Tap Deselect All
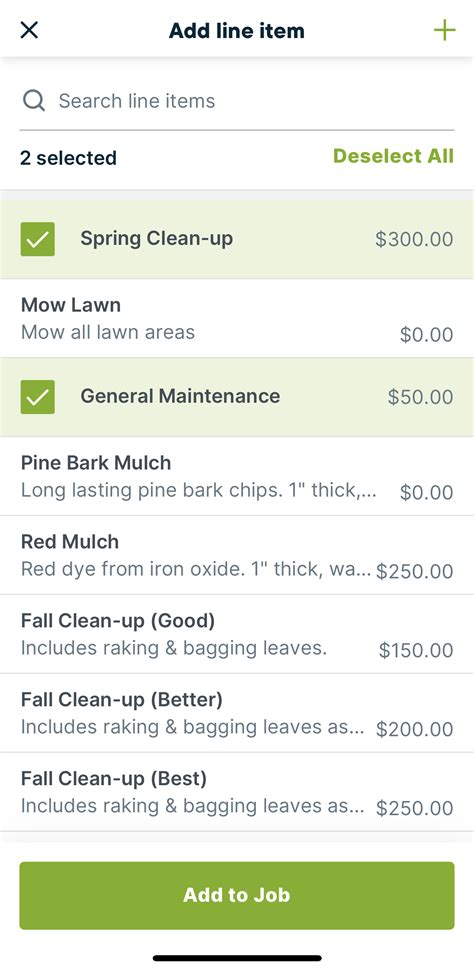 (x=393, y=156)
